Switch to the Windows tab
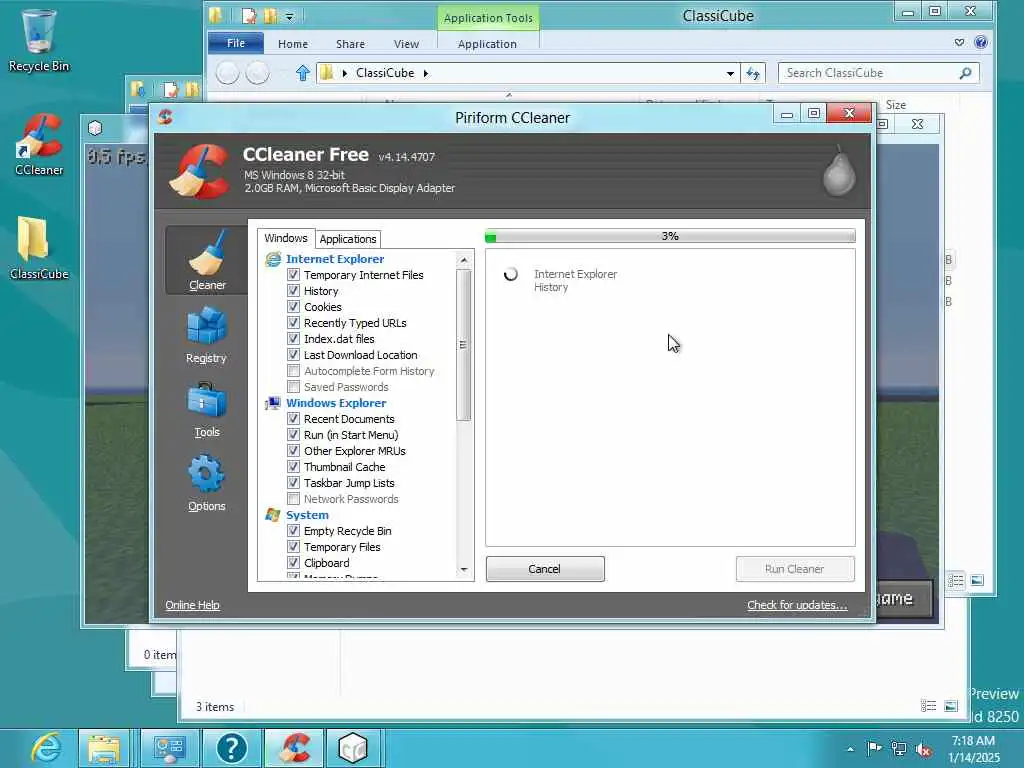Screen dimensions: 1024x768 [286, 238]
